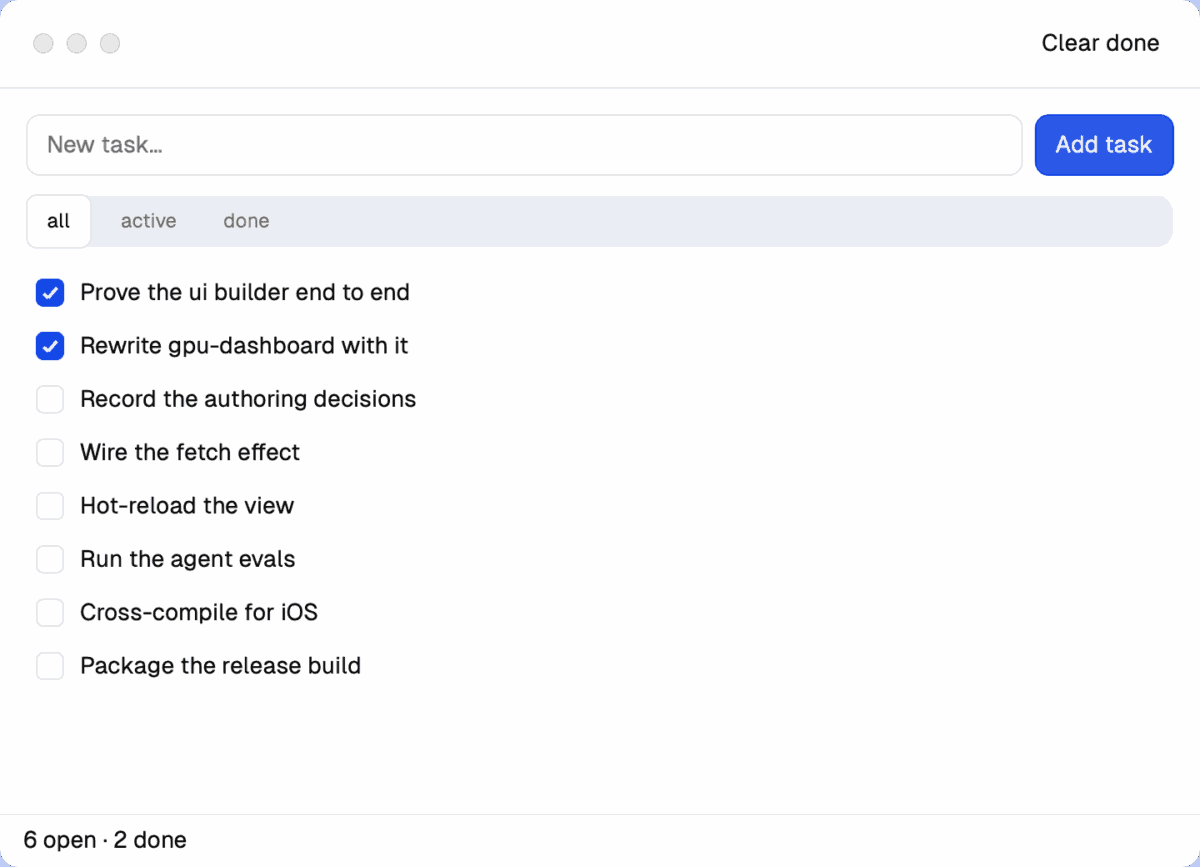This screenshot has height=867, width=1200.
Task: Click the "Rewrite gpu-dashboard with it" label
Action: [x=244, y=346]
